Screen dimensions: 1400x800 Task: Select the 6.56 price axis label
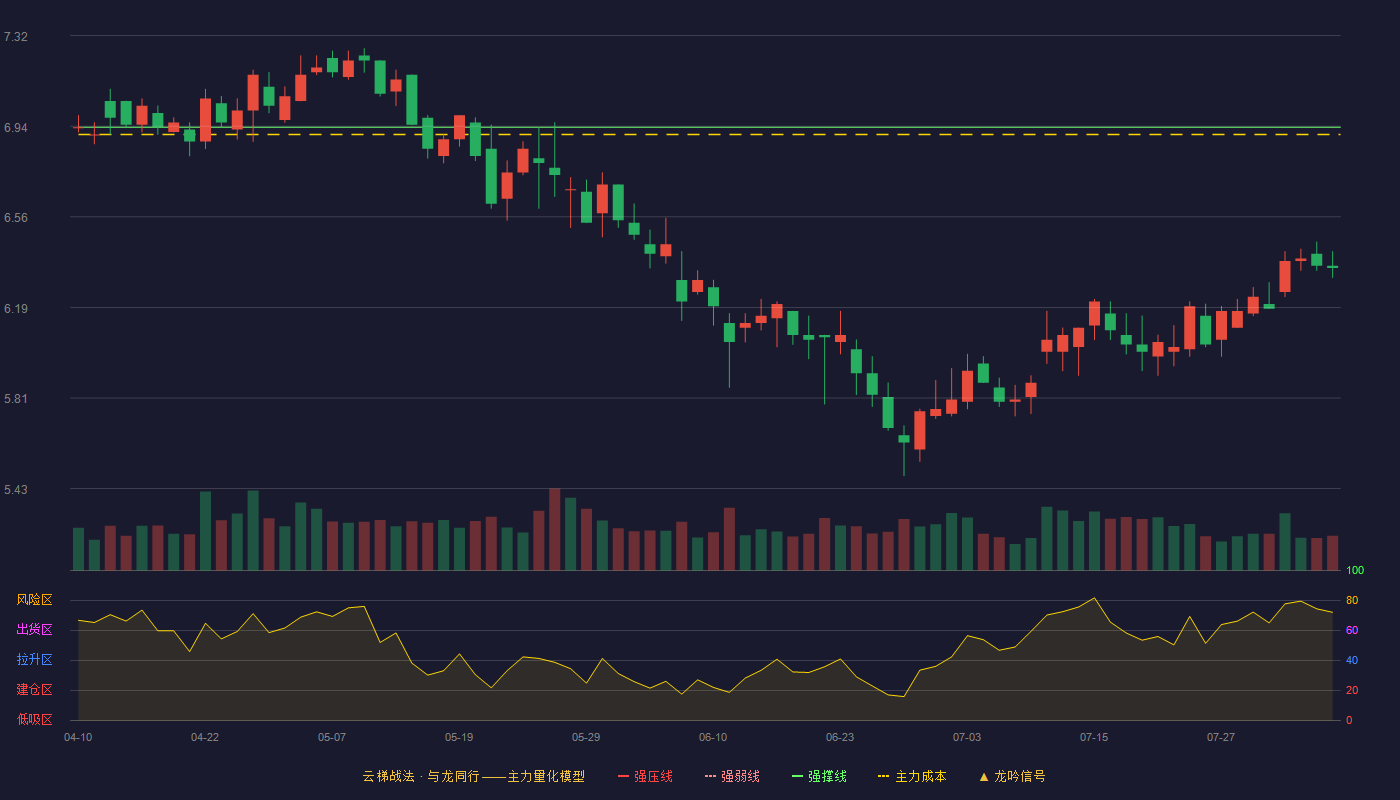[x=16, y=218]
